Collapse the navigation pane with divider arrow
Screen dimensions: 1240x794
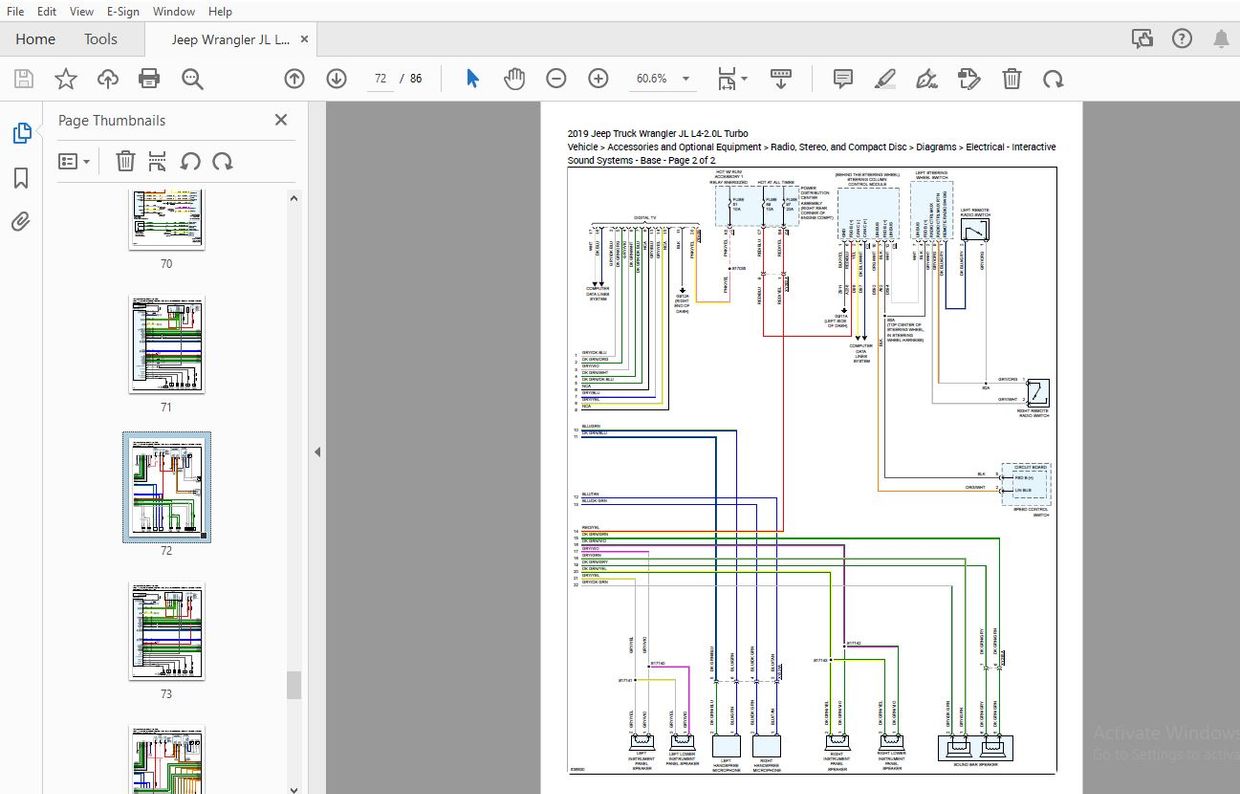pyautogui.click(x=317, y=452)
